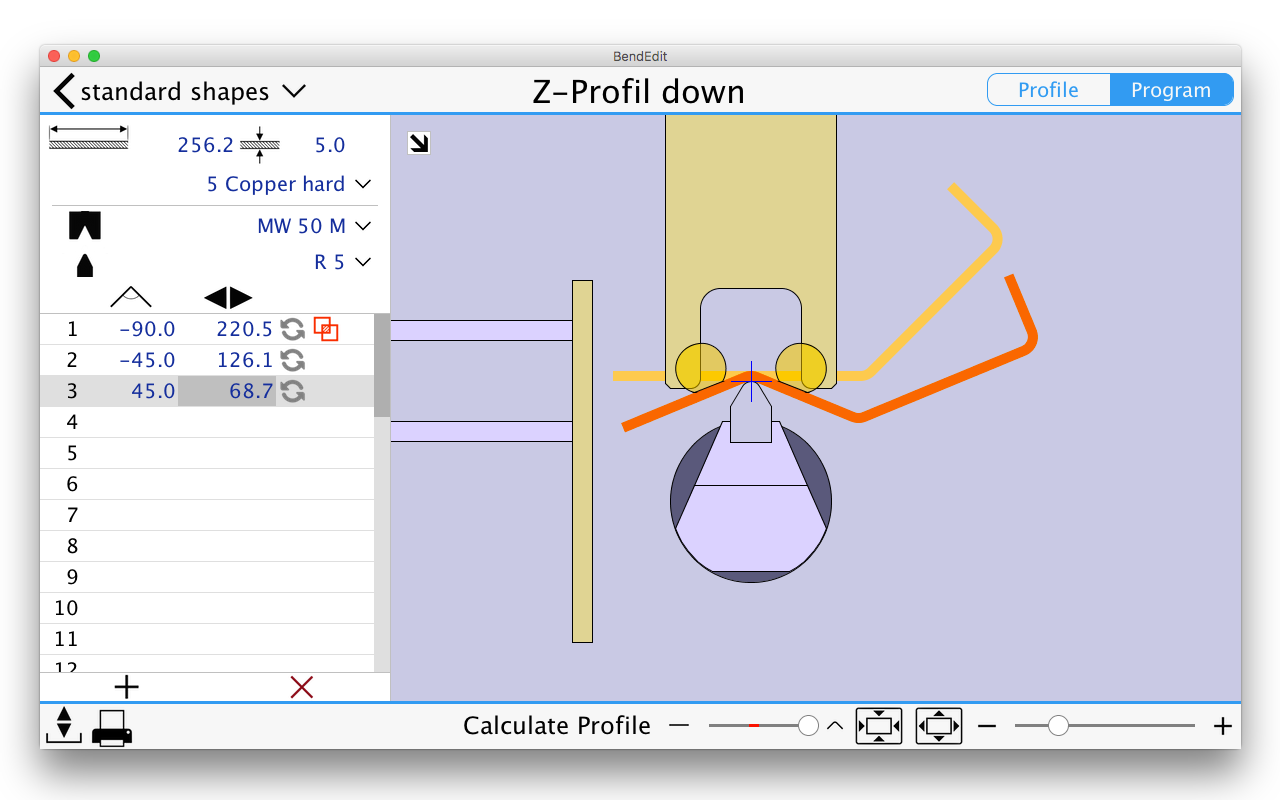The image size is (1280, 800).
Task: Click the zoom in plus button
Action: click(x=1222, y=726)
